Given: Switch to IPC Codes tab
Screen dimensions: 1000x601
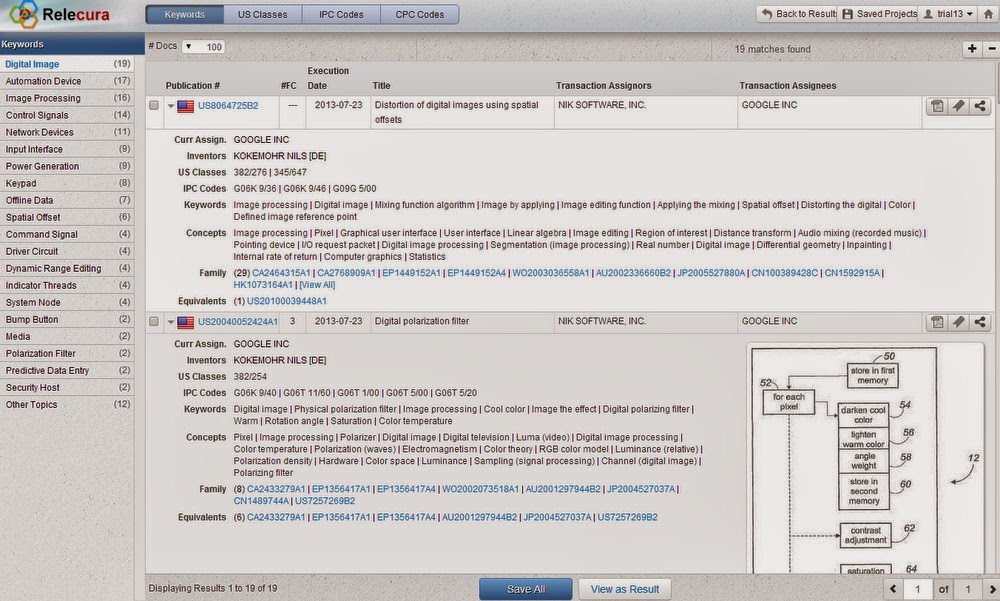Looking at the screenshot, I should 341,14.
